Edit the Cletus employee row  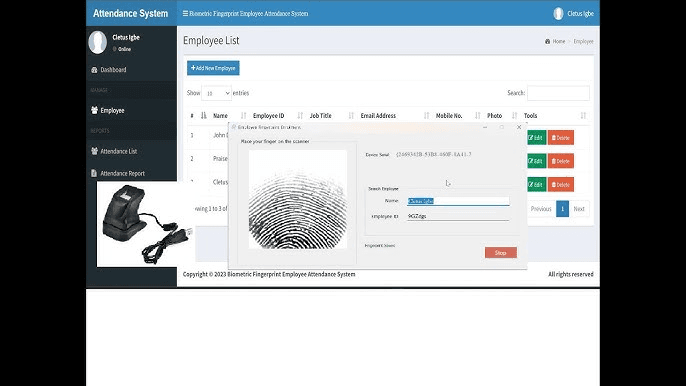click(x=536, y=184)
